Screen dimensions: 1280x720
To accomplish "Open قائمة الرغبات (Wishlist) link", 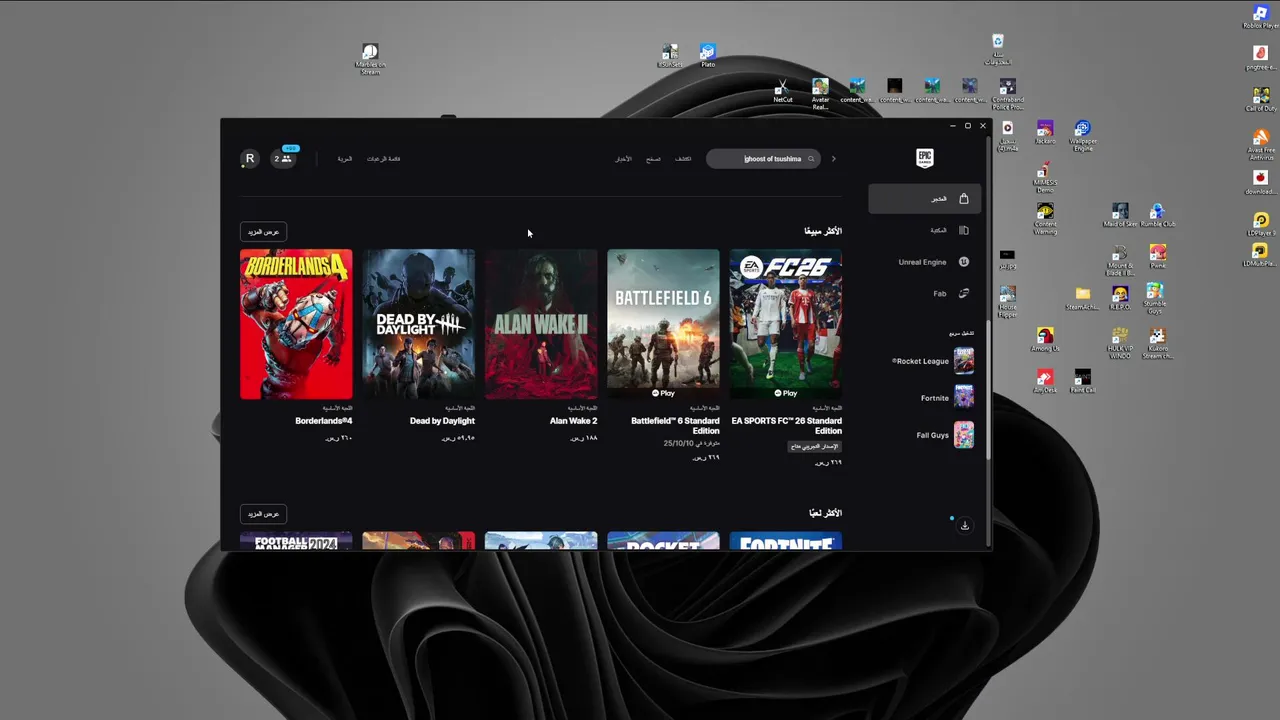I will coord(383,159).
